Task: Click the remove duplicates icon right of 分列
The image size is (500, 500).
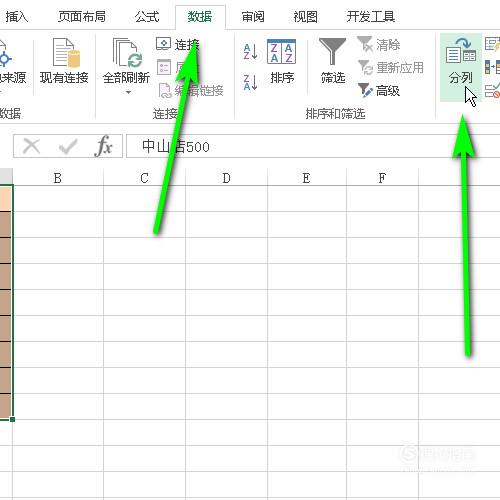Action: click(493, 67)
